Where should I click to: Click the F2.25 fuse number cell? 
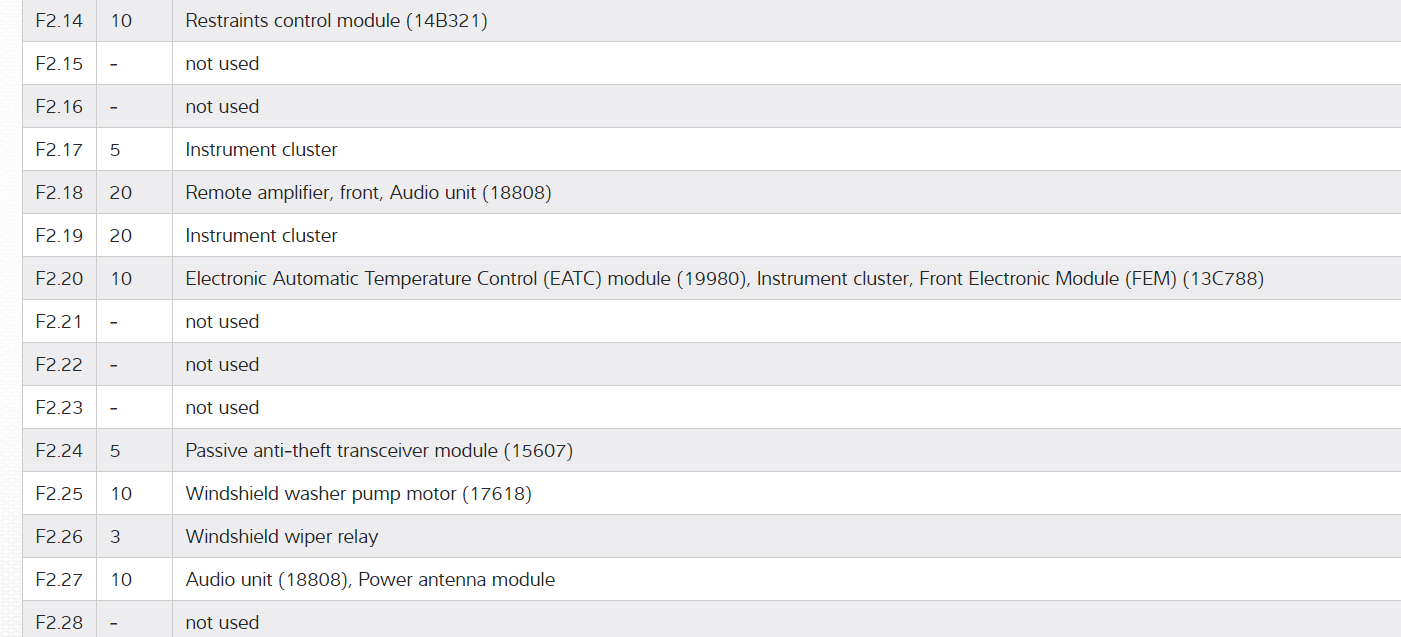59,493
